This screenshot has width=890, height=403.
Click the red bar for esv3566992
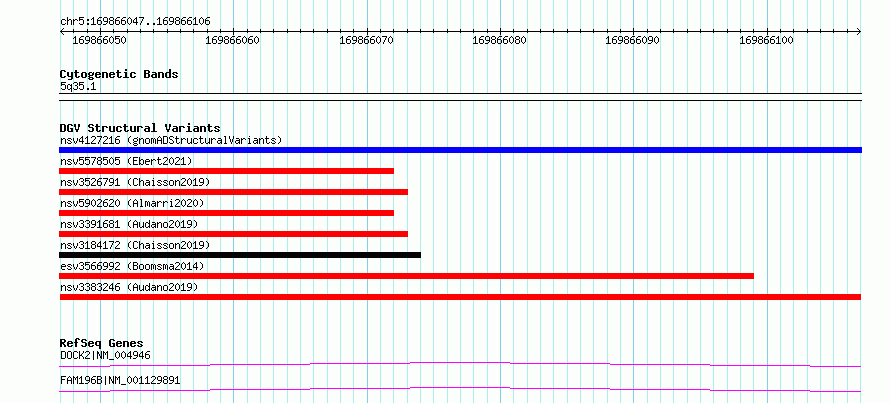406,276
